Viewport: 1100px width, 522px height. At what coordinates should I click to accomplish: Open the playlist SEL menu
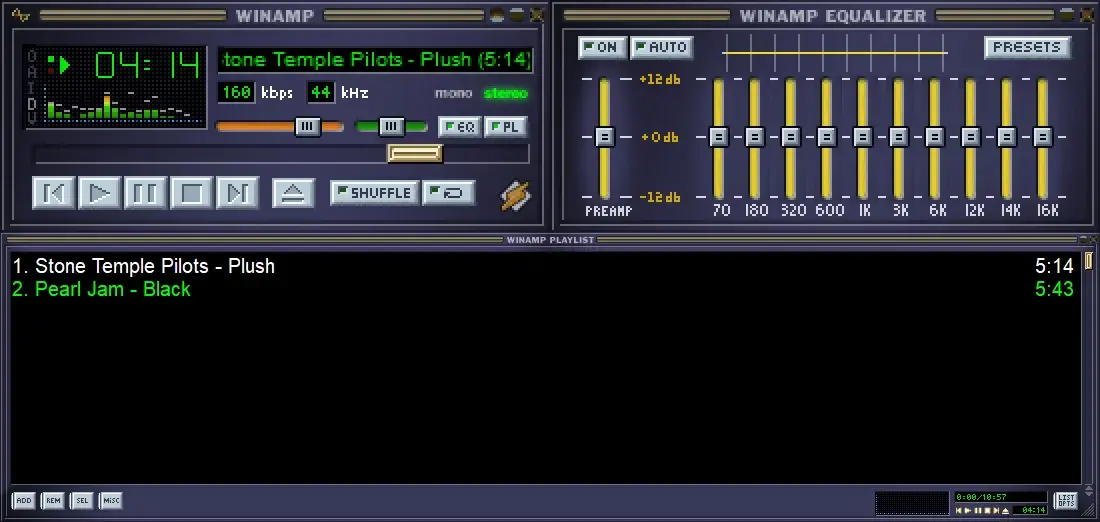(x=81, y=500)
